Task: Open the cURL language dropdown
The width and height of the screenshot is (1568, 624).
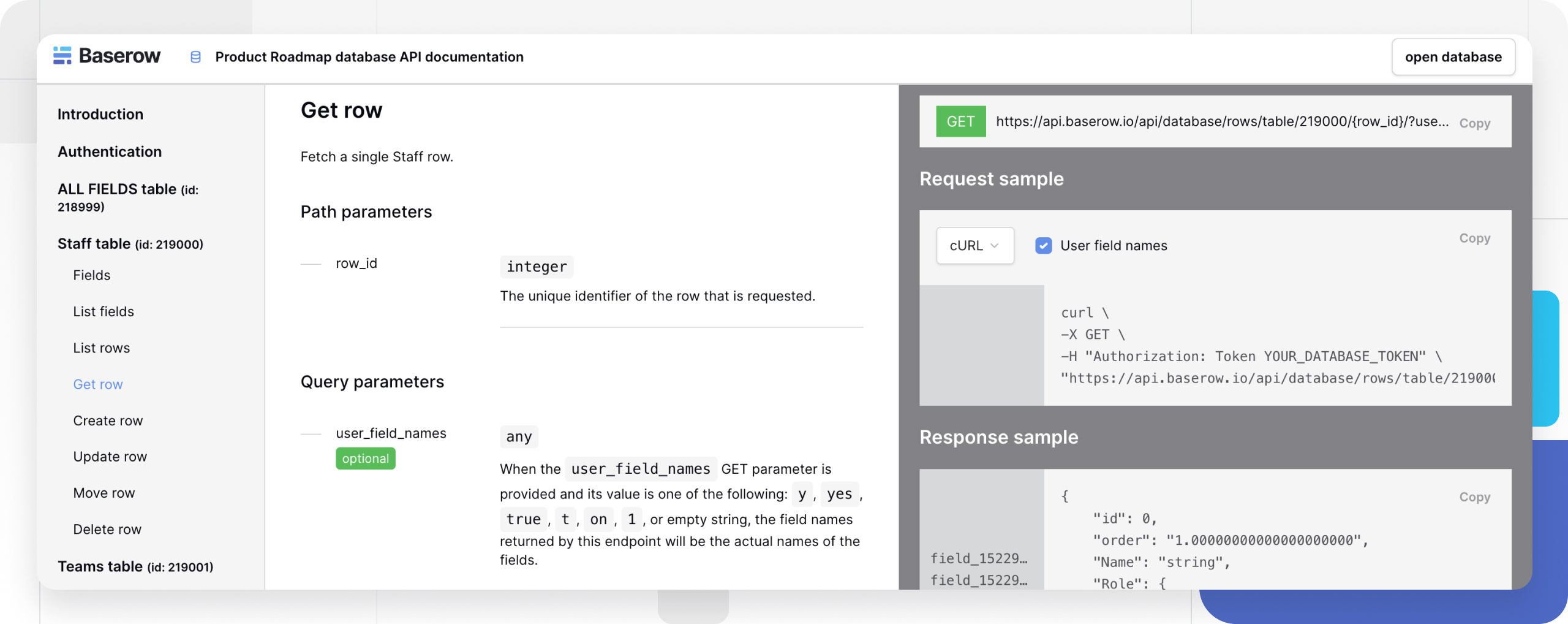Action: point(974,246)
